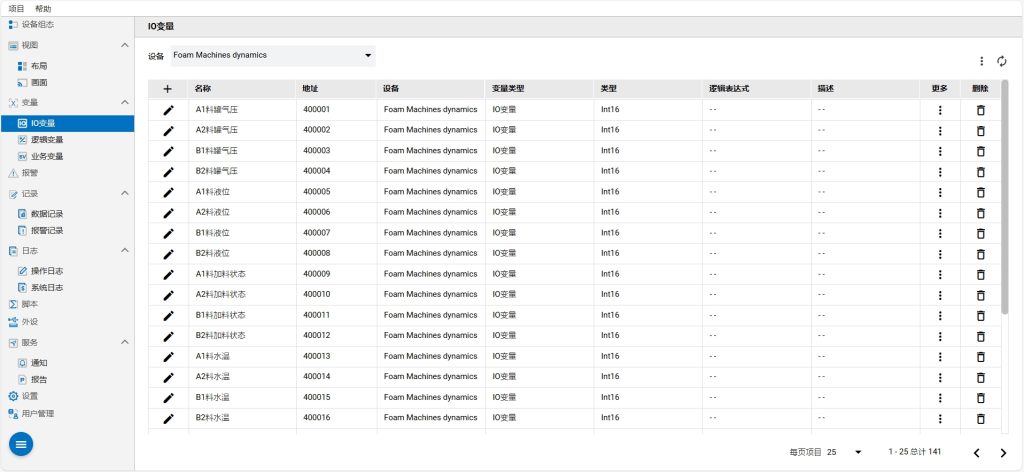Click the blue round hamburger menu button
The width and height of the screenshot is (1024, 472).
tap(21, 443)
